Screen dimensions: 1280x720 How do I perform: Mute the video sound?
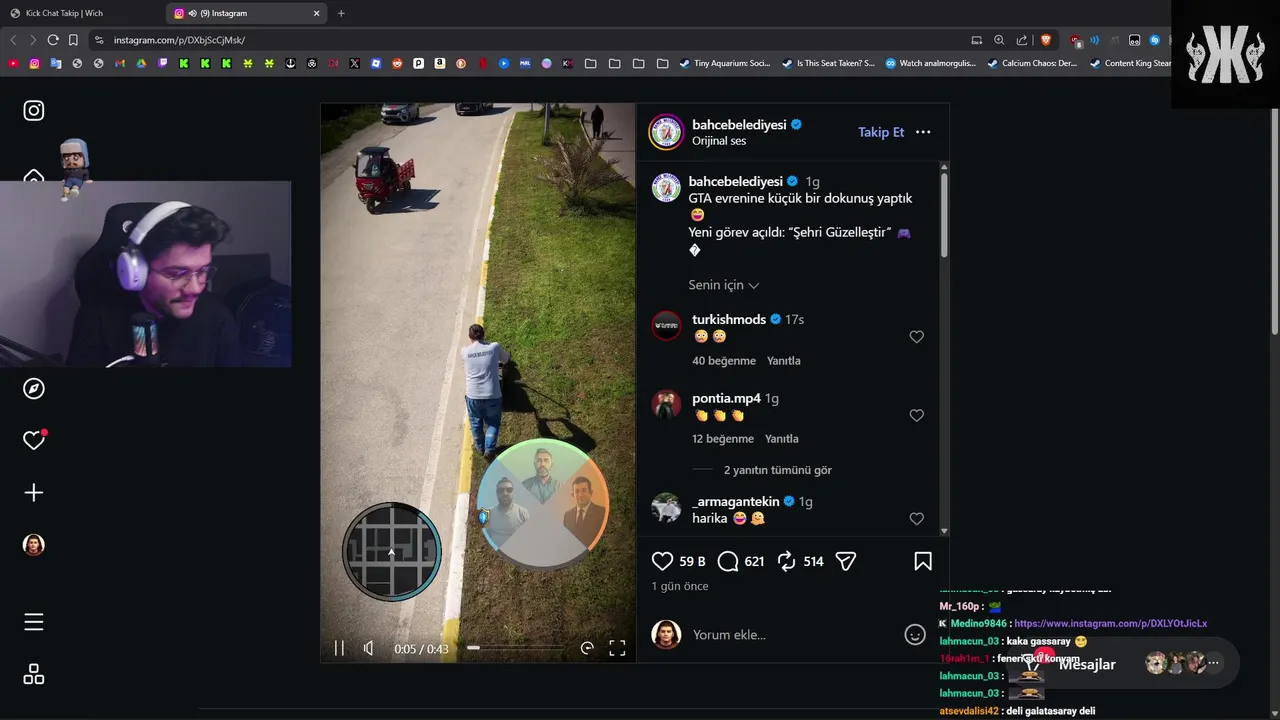tap(368, 648)
